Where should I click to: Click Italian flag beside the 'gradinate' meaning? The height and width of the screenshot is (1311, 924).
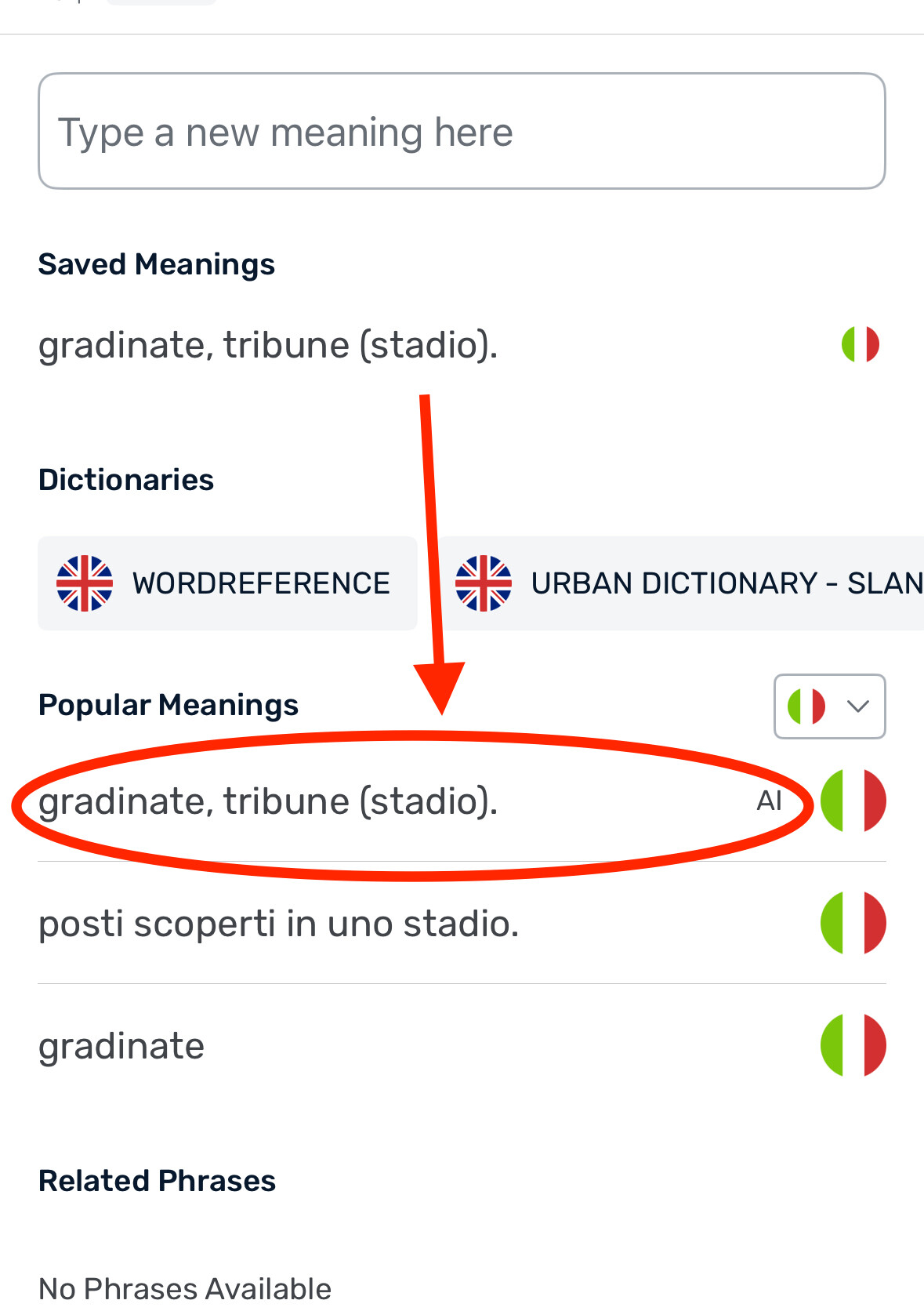(853, 1045)
